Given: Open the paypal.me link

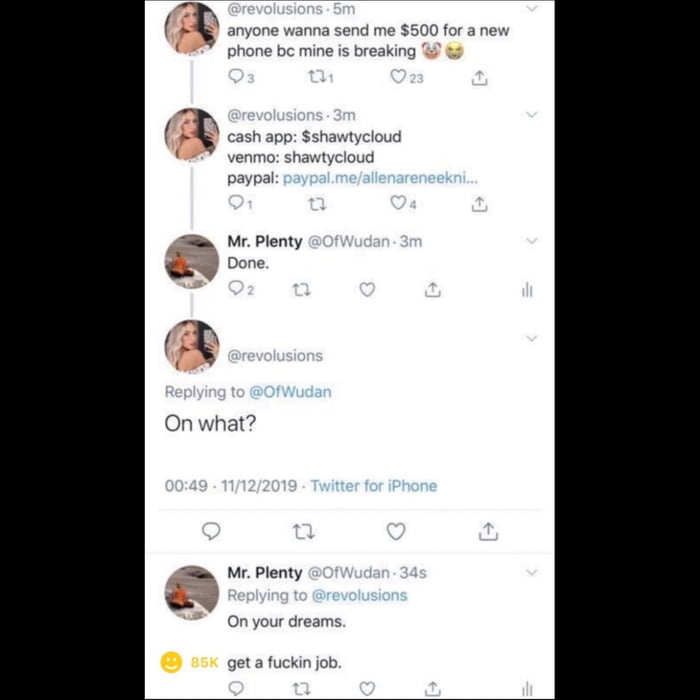Looking at the screenshot, I should click(380, 178).
